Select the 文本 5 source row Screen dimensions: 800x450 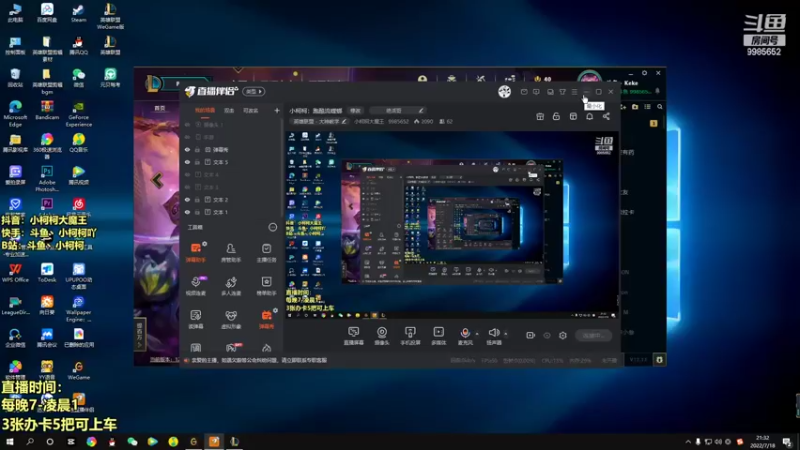tap(232, 162)
